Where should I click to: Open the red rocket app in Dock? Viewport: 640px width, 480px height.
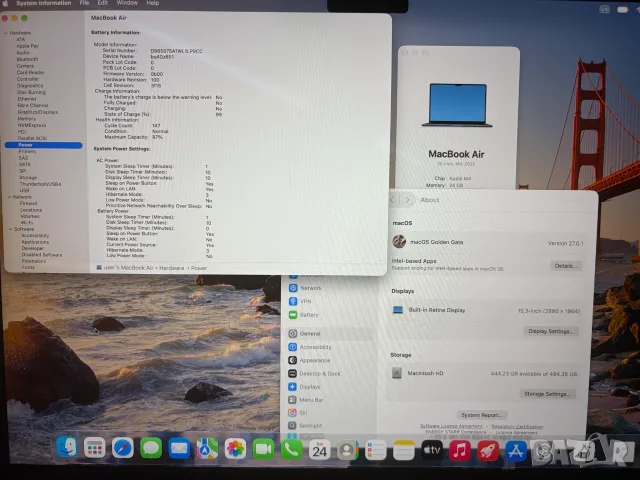(x=488, y=451)
